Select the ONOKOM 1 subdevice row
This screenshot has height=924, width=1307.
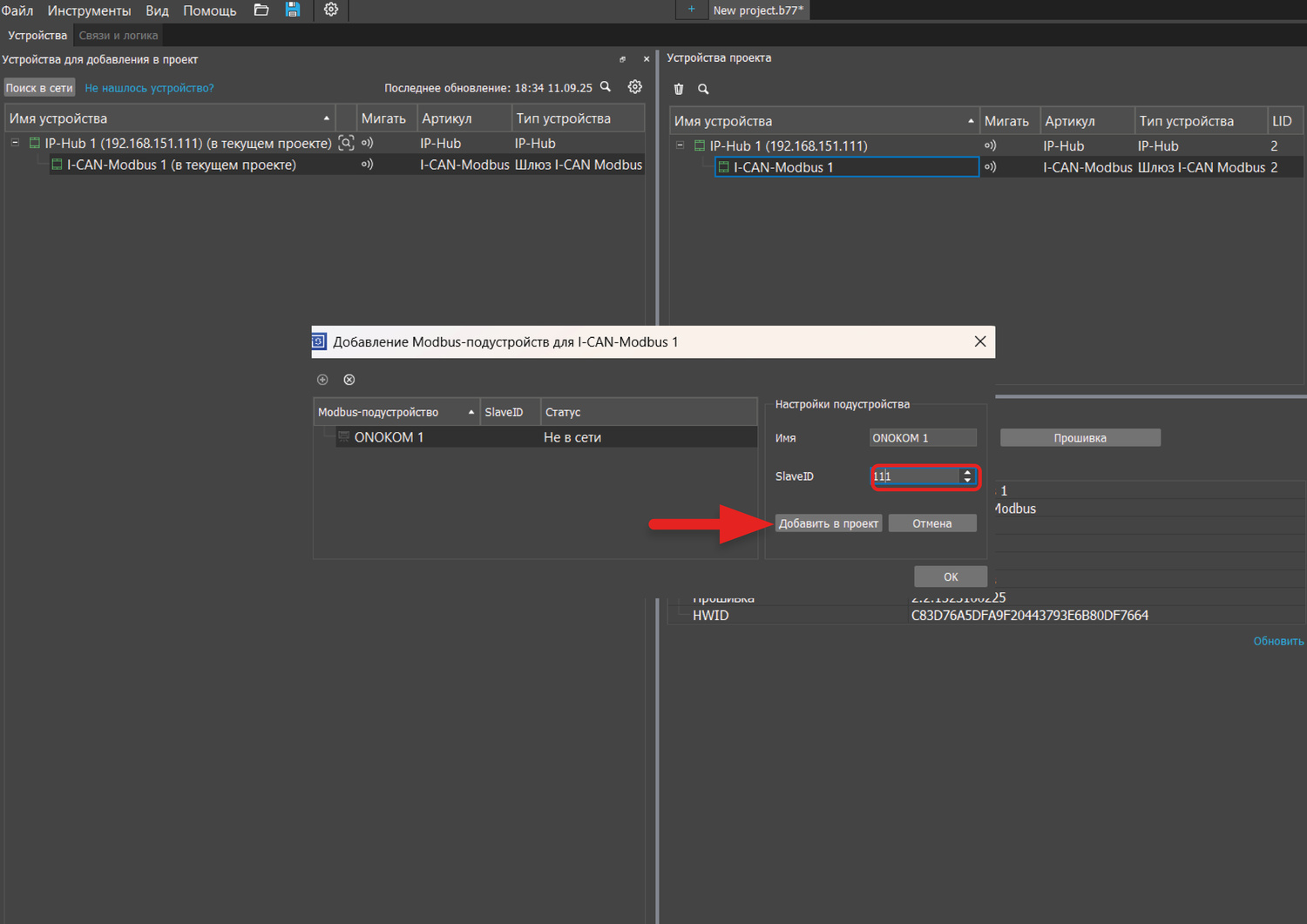pyautogui.click(x=389, y=437)
